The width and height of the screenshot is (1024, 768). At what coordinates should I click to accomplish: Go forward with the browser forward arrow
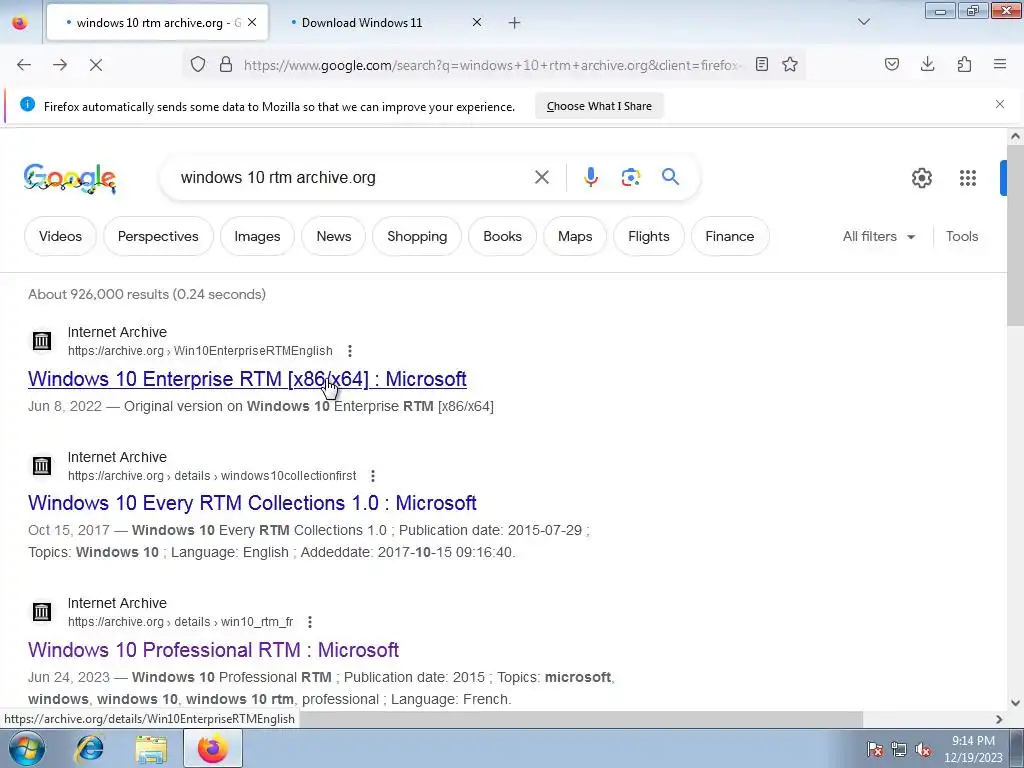60,65
